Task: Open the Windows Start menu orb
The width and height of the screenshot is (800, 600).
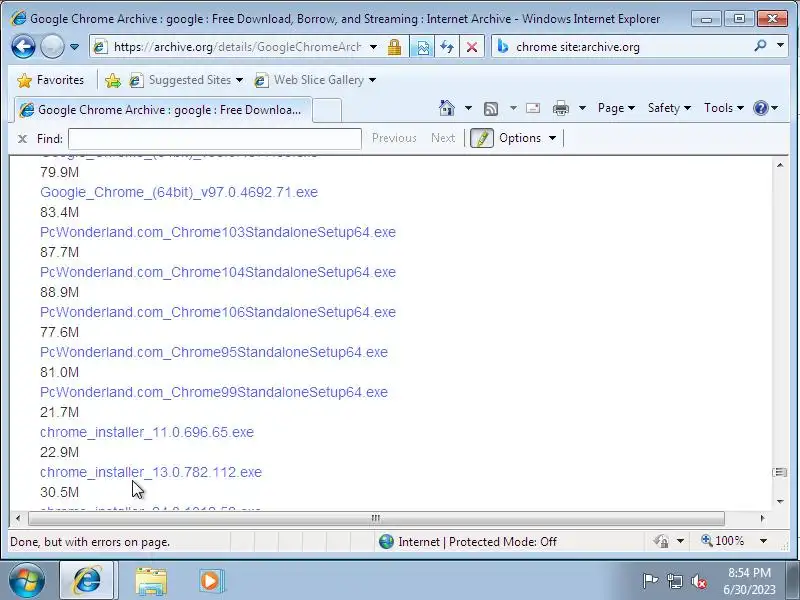Action: [26, 581]
